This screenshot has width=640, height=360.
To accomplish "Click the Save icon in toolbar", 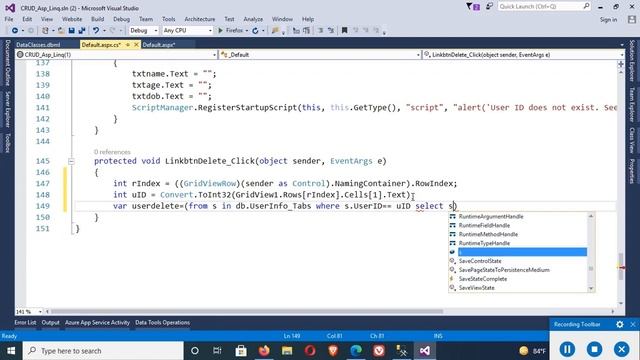I will (x=71, y=31).
